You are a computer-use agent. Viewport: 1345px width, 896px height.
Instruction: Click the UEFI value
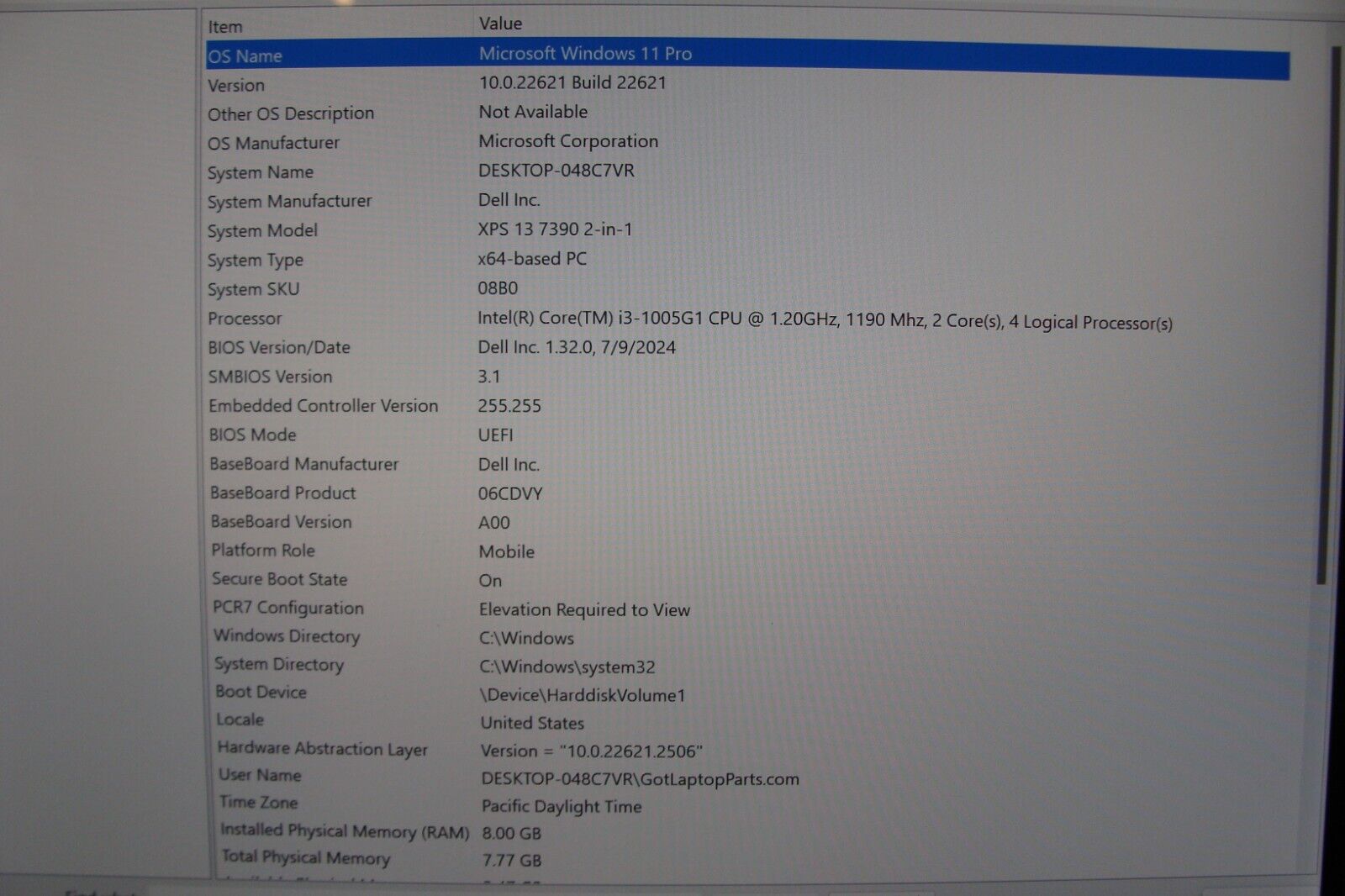[495, 435]
